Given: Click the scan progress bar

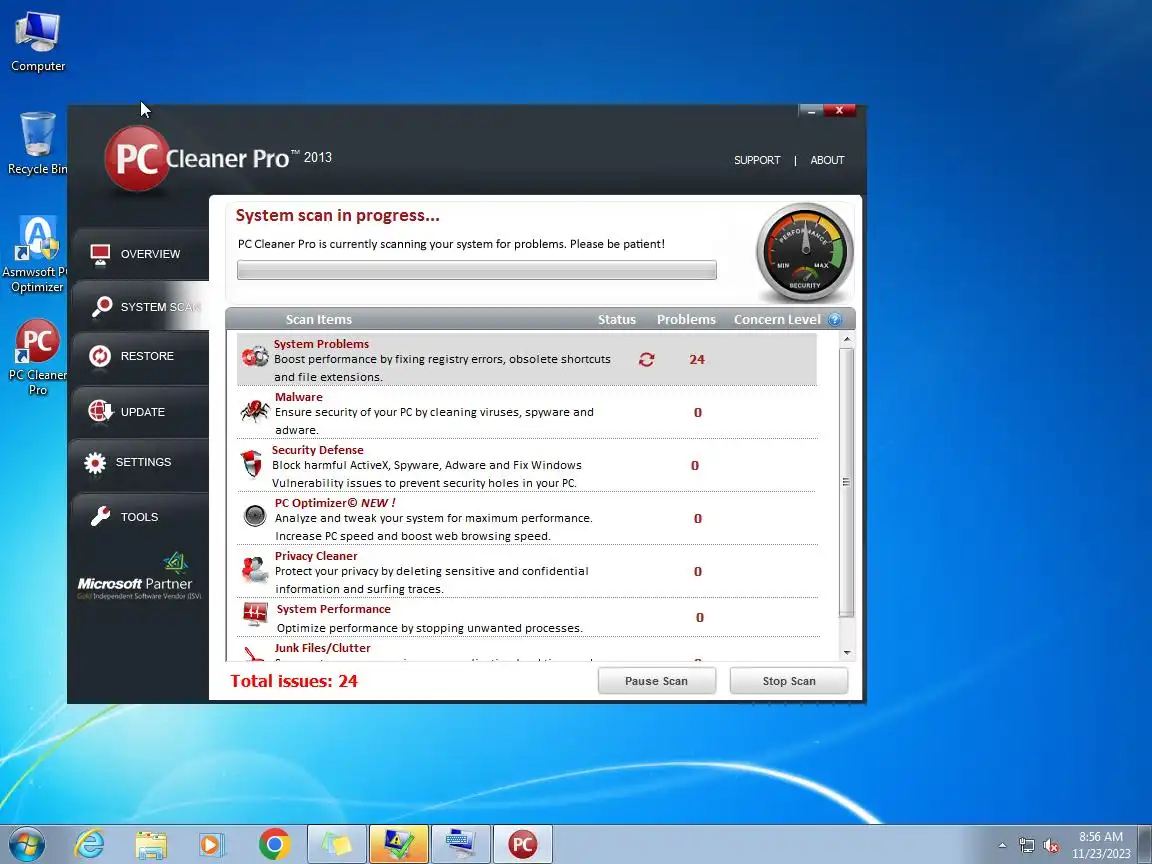Looking at the screenshot, I should (x=476, y=270).
